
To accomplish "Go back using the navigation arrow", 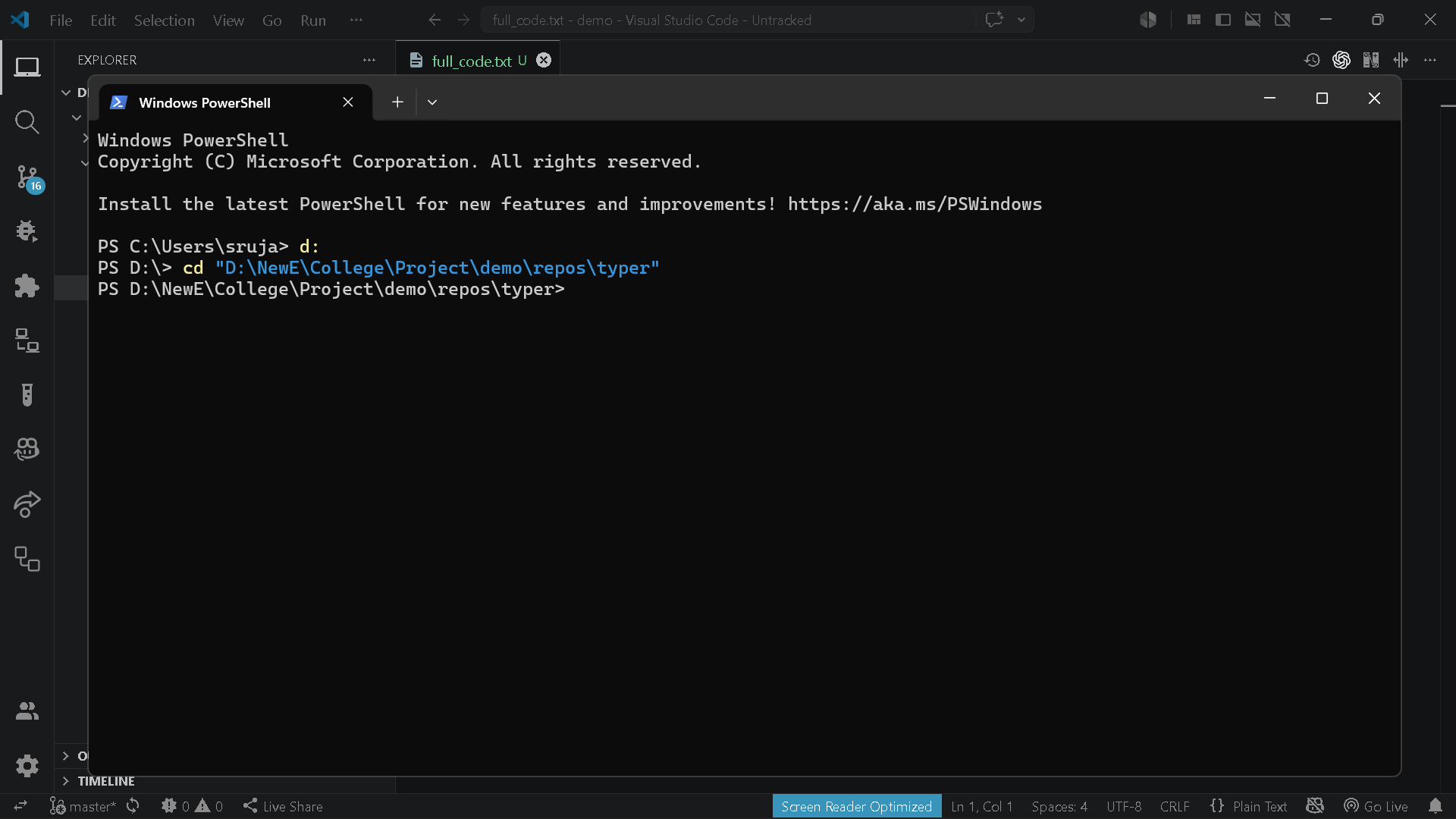I will pos(435,20).
